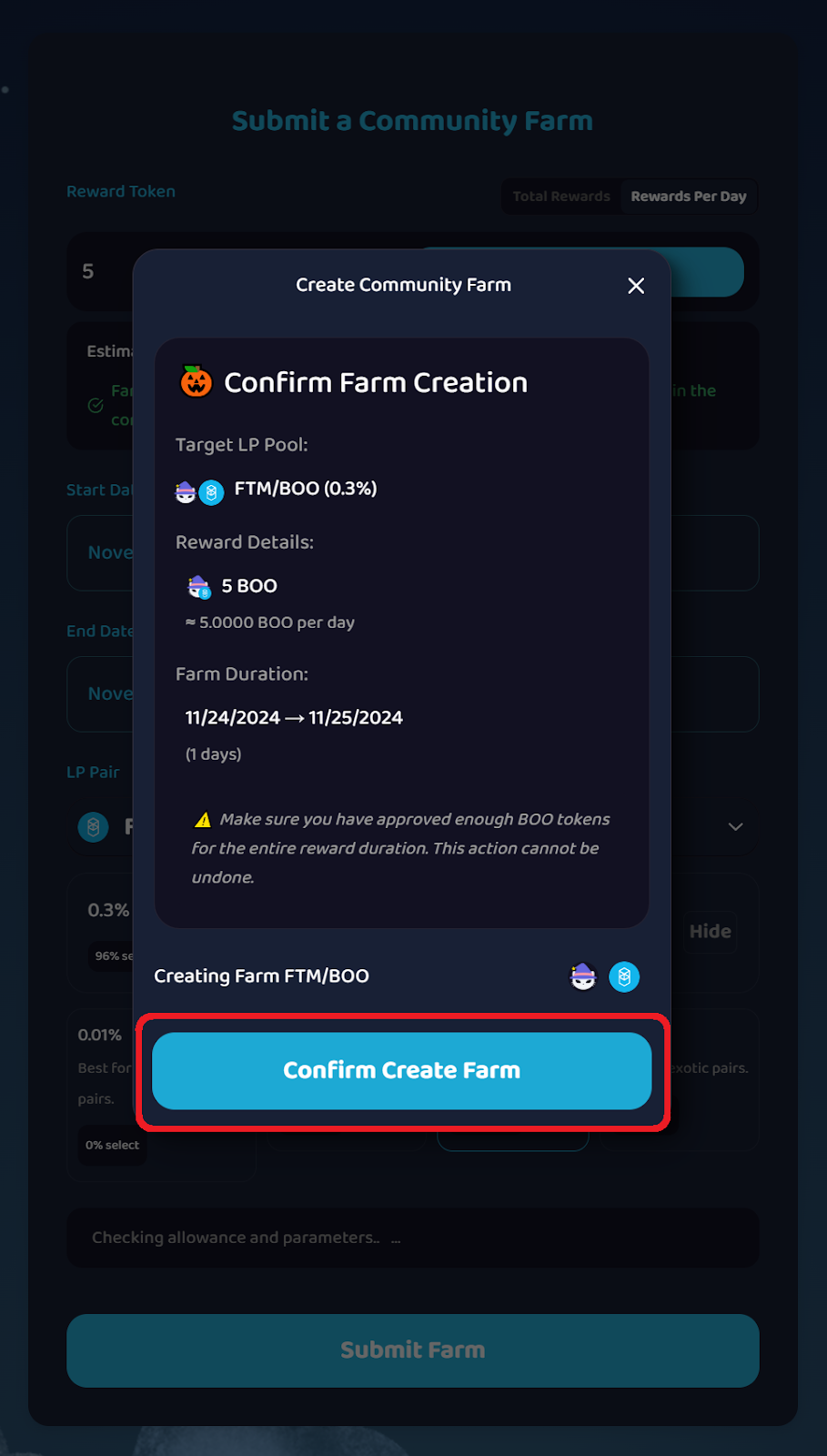Select the 0.3% fee tier option
Screen dimensions: 827x1456
[x=107, y=909]
